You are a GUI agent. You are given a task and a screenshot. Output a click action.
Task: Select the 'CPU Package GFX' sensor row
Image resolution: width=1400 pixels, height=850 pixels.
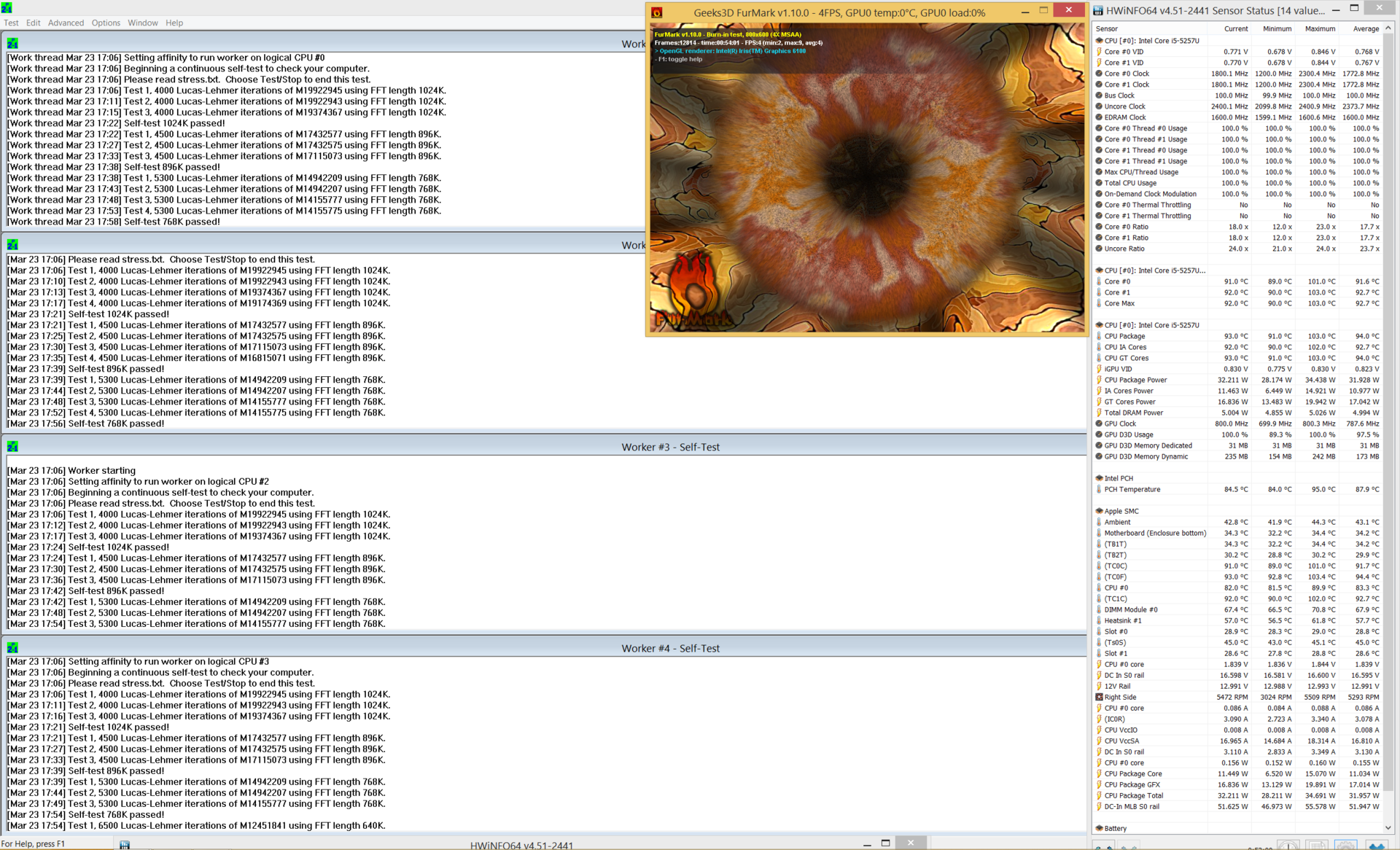coord(1237,784)
